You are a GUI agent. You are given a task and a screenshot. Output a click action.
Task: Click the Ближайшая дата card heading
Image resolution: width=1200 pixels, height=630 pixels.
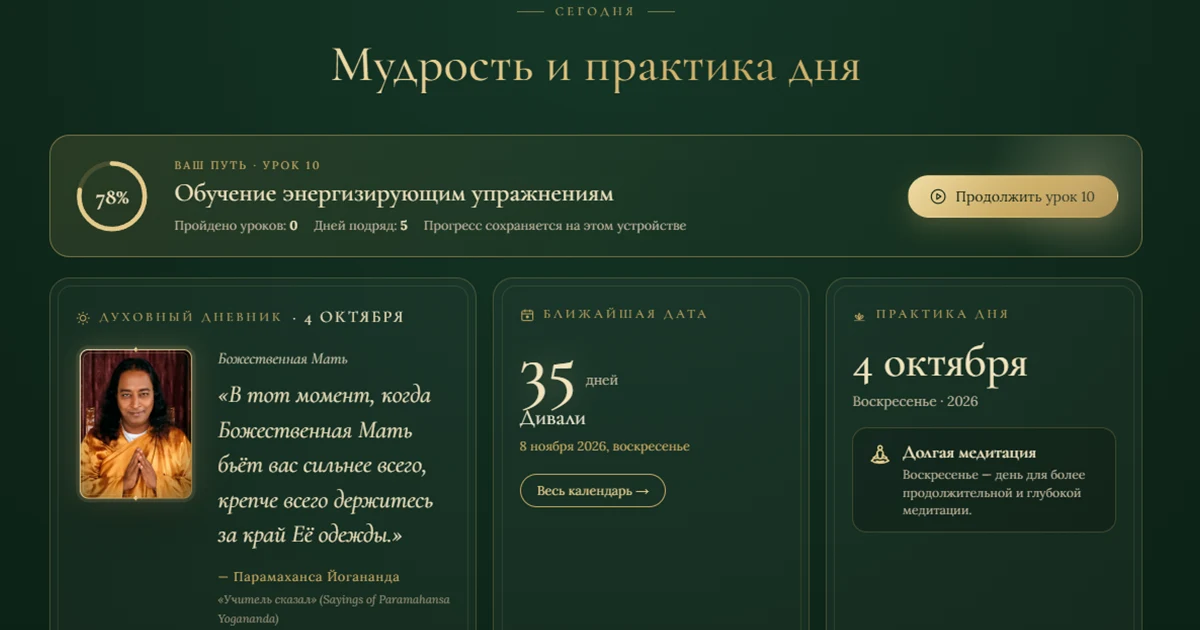(625, 314)
